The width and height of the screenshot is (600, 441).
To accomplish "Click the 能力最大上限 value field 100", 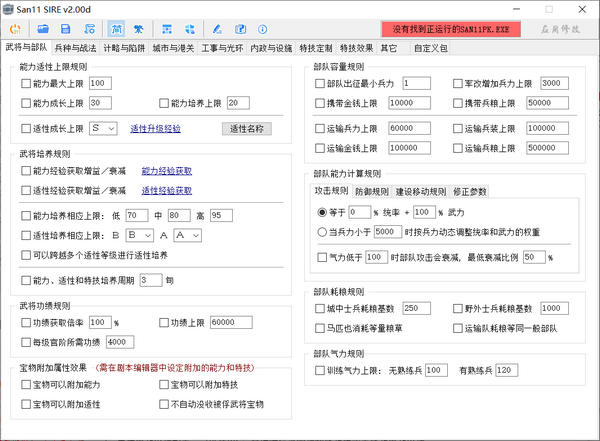I will 100,83.
